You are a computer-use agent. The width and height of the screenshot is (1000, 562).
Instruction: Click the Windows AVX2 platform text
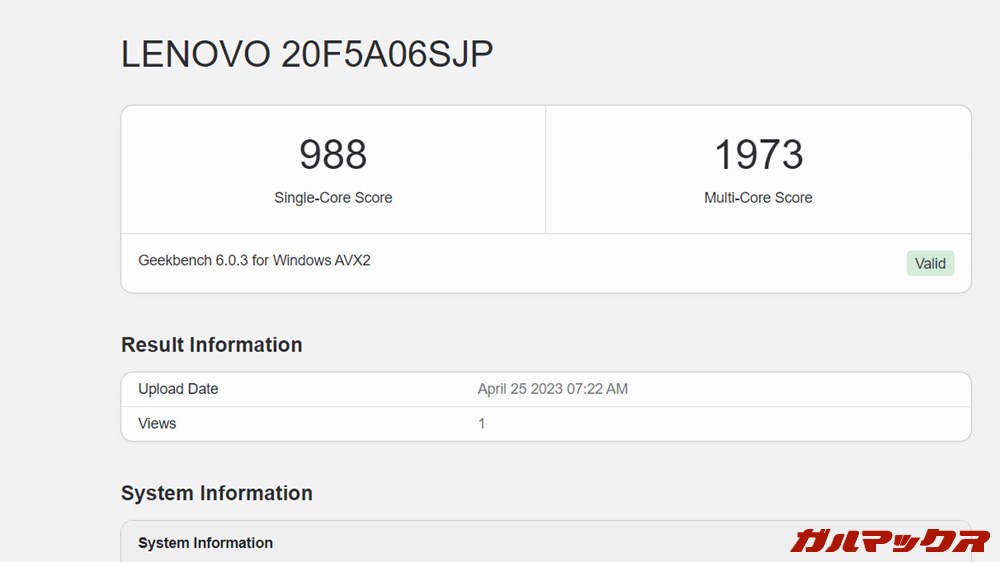pos(321,261)
